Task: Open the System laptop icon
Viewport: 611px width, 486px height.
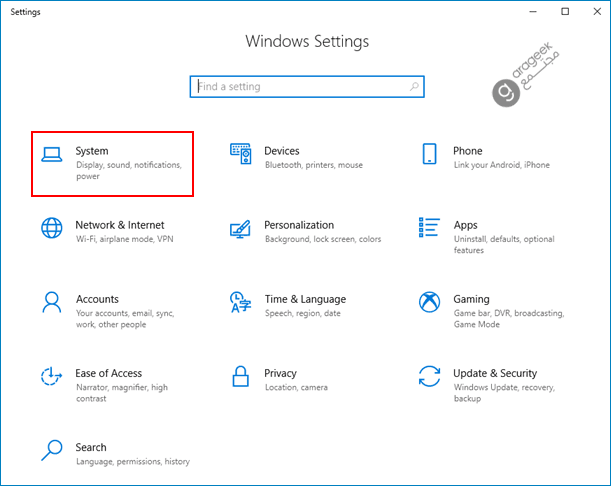Action: point(51,154)
